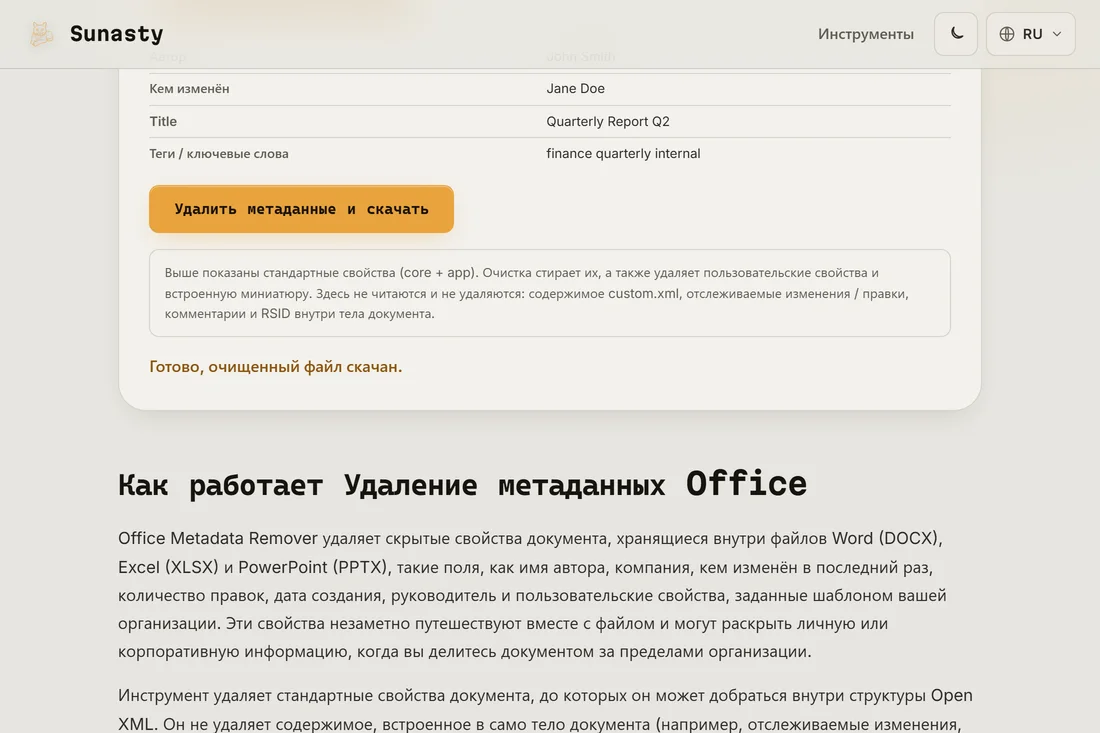Open the Sunasty home link text
Image resolution: width=1100 pixels, height=733 pixels.
(x=116, y=34)
